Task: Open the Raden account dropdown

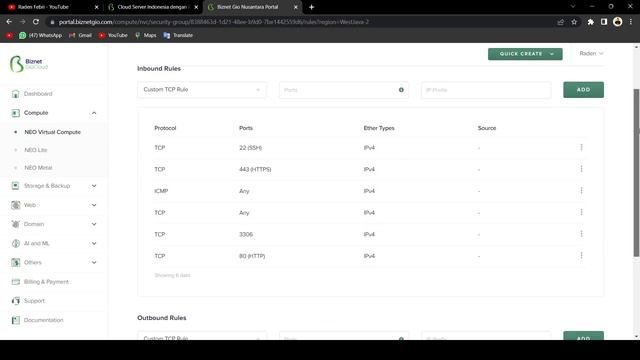Action: pyautogui.click(x=591, y=53)
